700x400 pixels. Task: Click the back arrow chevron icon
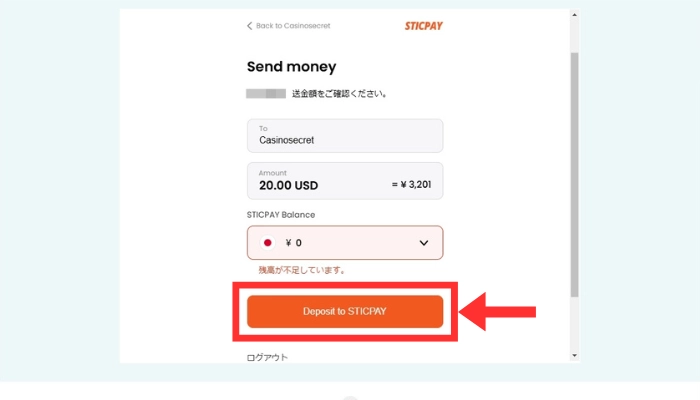click(250, 26)
